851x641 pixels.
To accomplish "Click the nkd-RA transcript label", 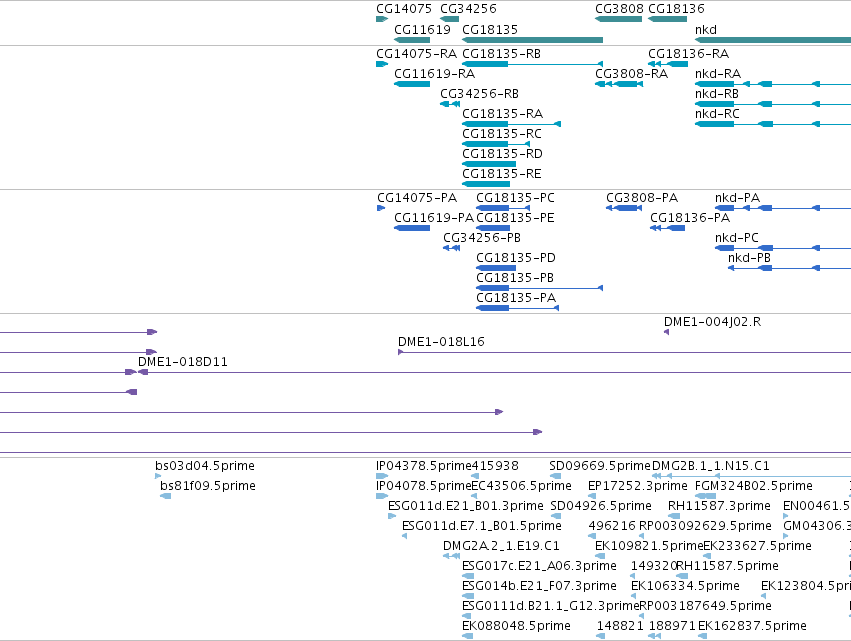I will 717,74.
